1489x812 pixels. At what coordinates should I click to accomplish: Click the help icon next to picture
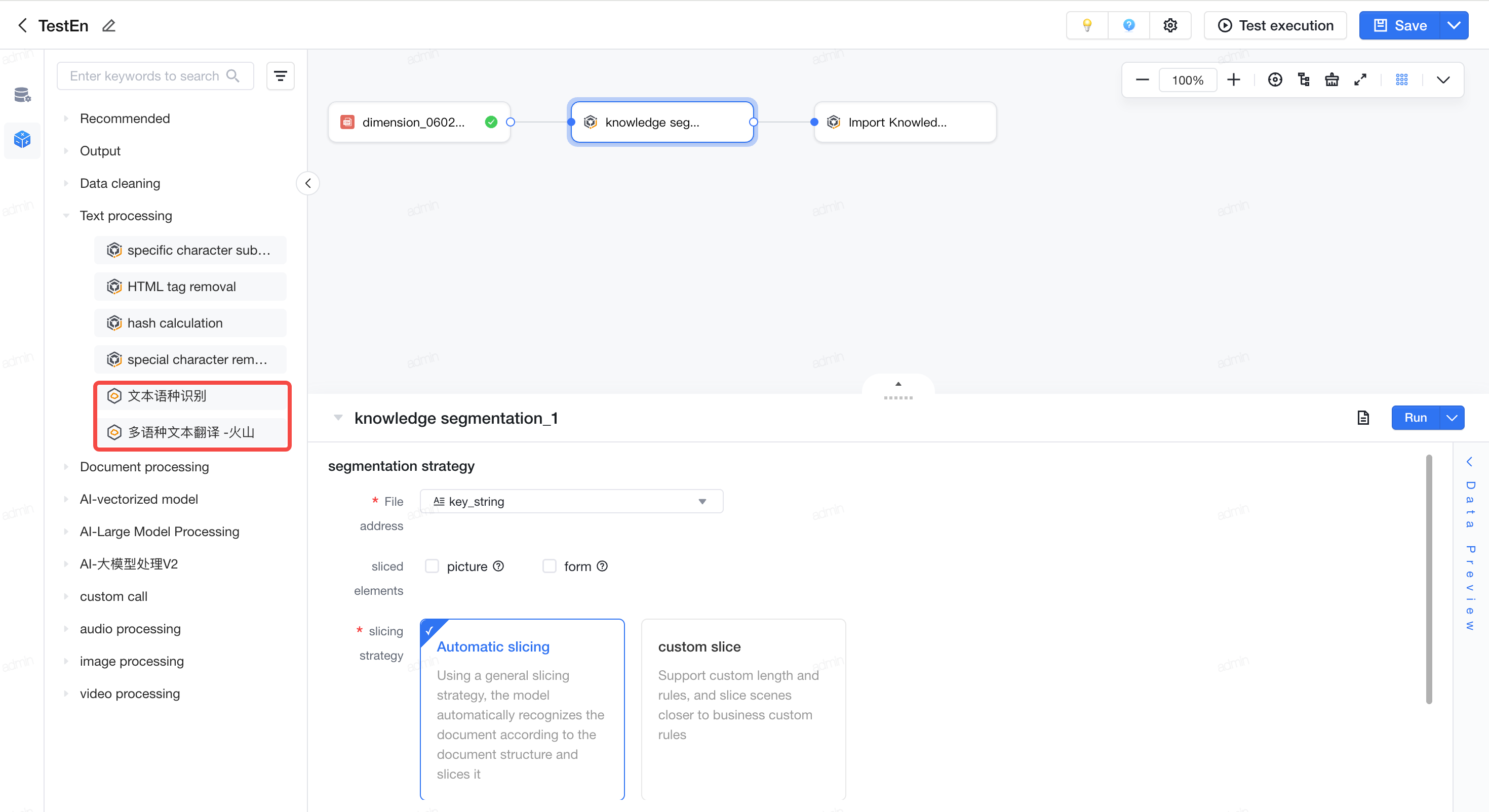tap(498, 566)
